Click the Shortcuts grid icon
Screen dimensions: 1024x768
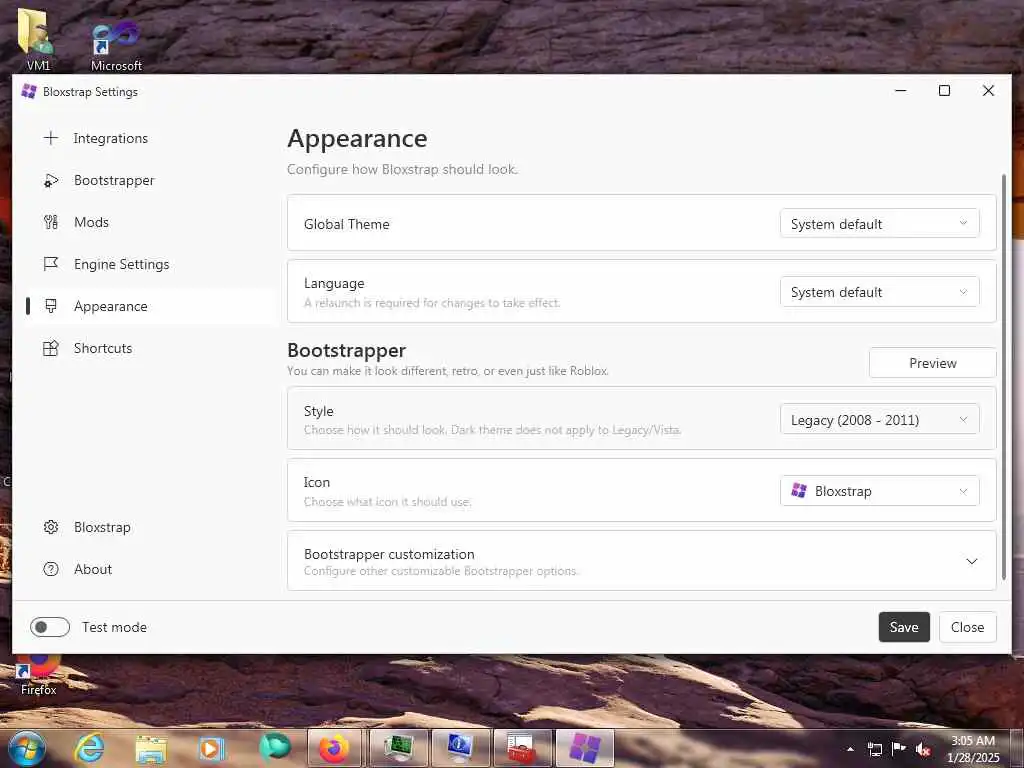[x=51, y=348]
